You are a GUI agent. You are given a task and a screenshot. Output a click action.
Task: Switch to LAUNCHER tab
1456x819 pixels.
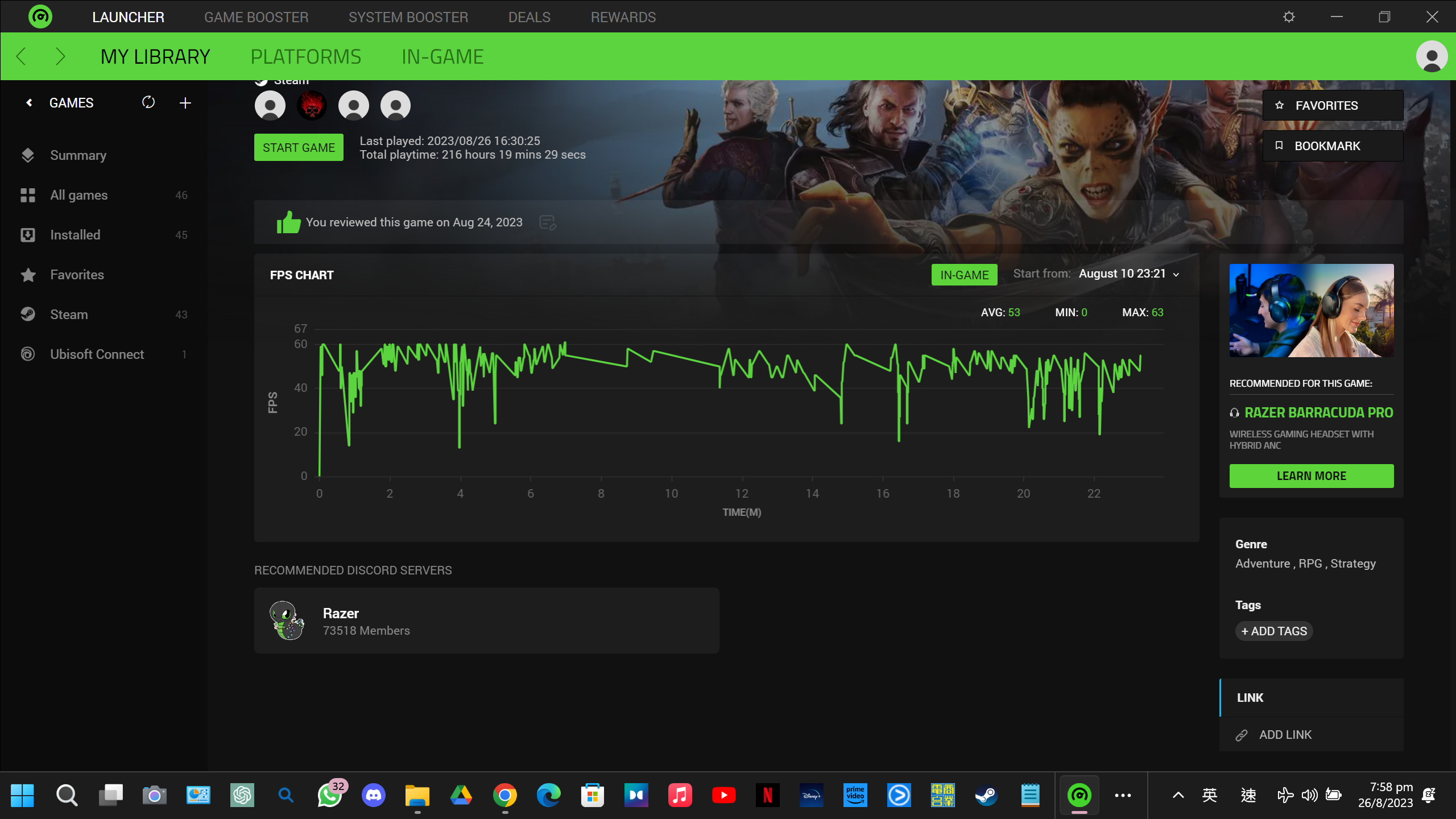(x=129, y=17)
